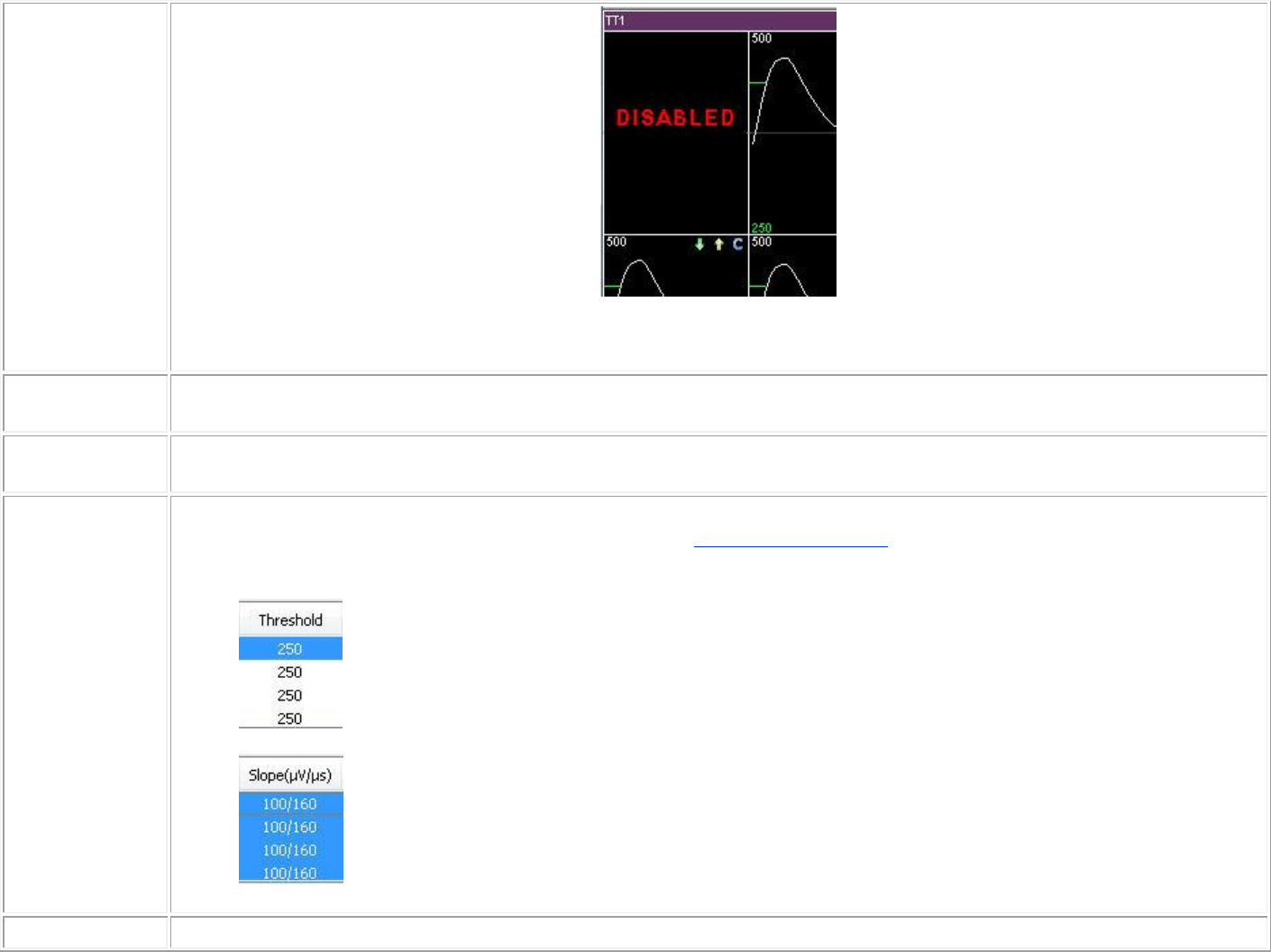Select the TT1 purple title bar
This screenshot has height=952, width=1271.
[x=719, y=21]
